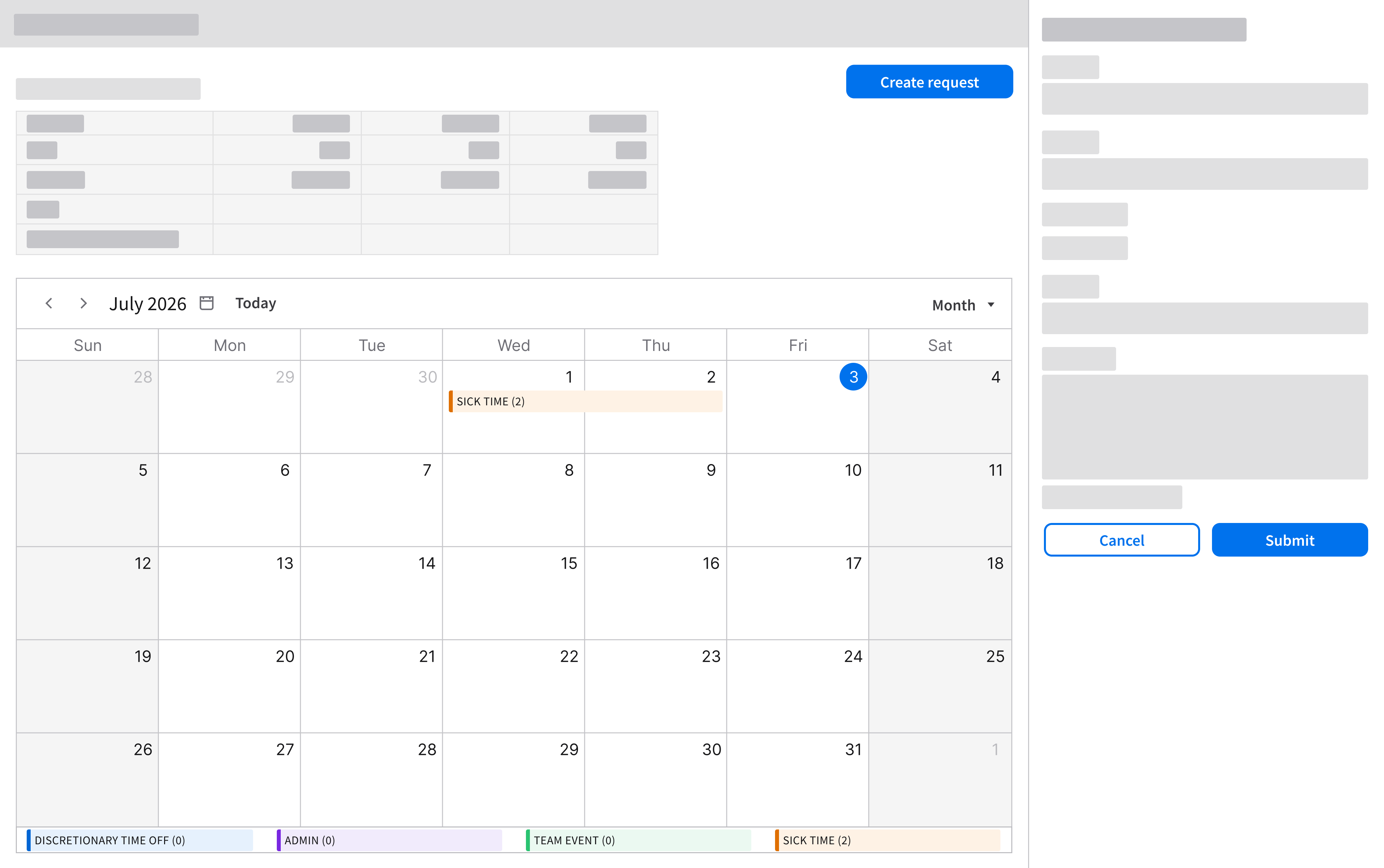
Task: Toggle Sick Time legend filter at bottom
Action: (x=887, y=840)
